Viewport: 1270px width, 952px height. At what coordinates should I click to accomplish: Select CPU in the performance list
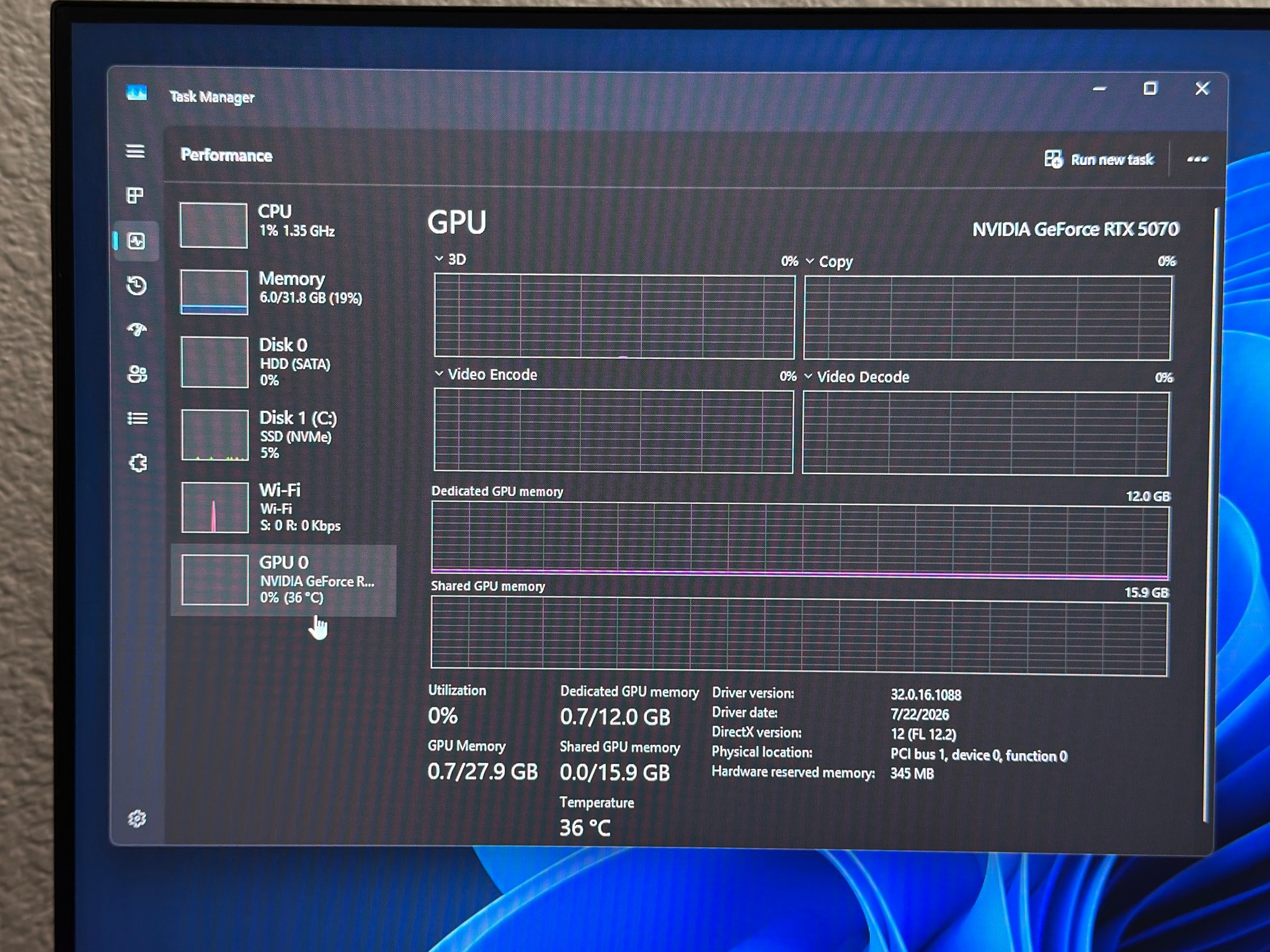click(284, 224)
